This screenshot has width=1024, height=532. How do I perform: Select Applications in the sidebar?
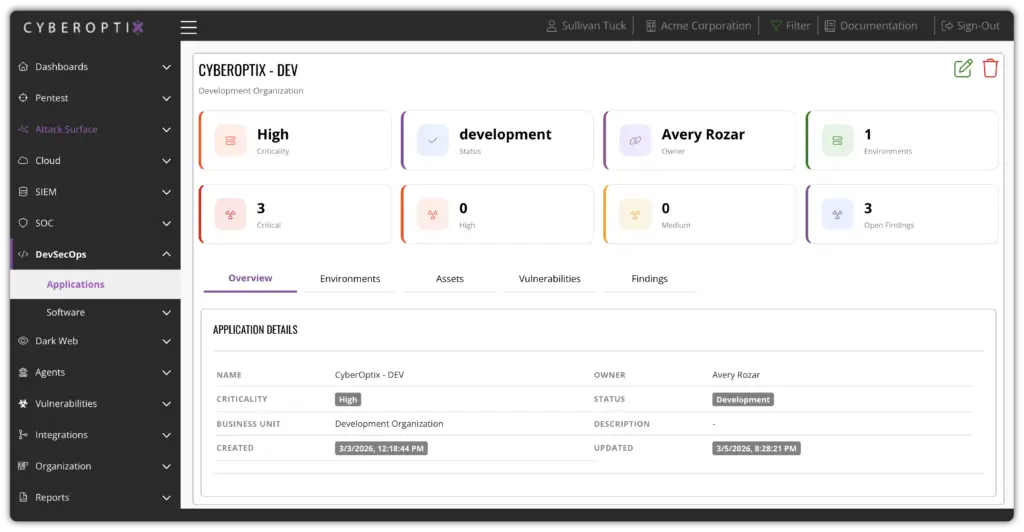(75, 285)
